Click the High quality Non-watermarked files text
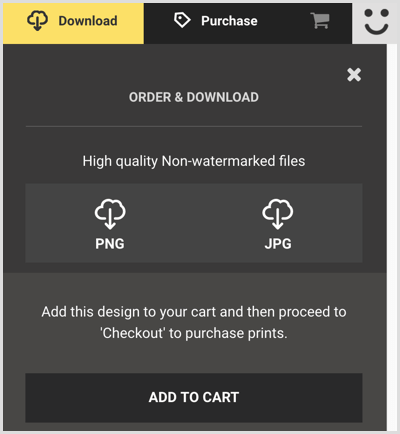Image resolution: width=400 pixels, height=434 pixels. (x=194, y=161)
